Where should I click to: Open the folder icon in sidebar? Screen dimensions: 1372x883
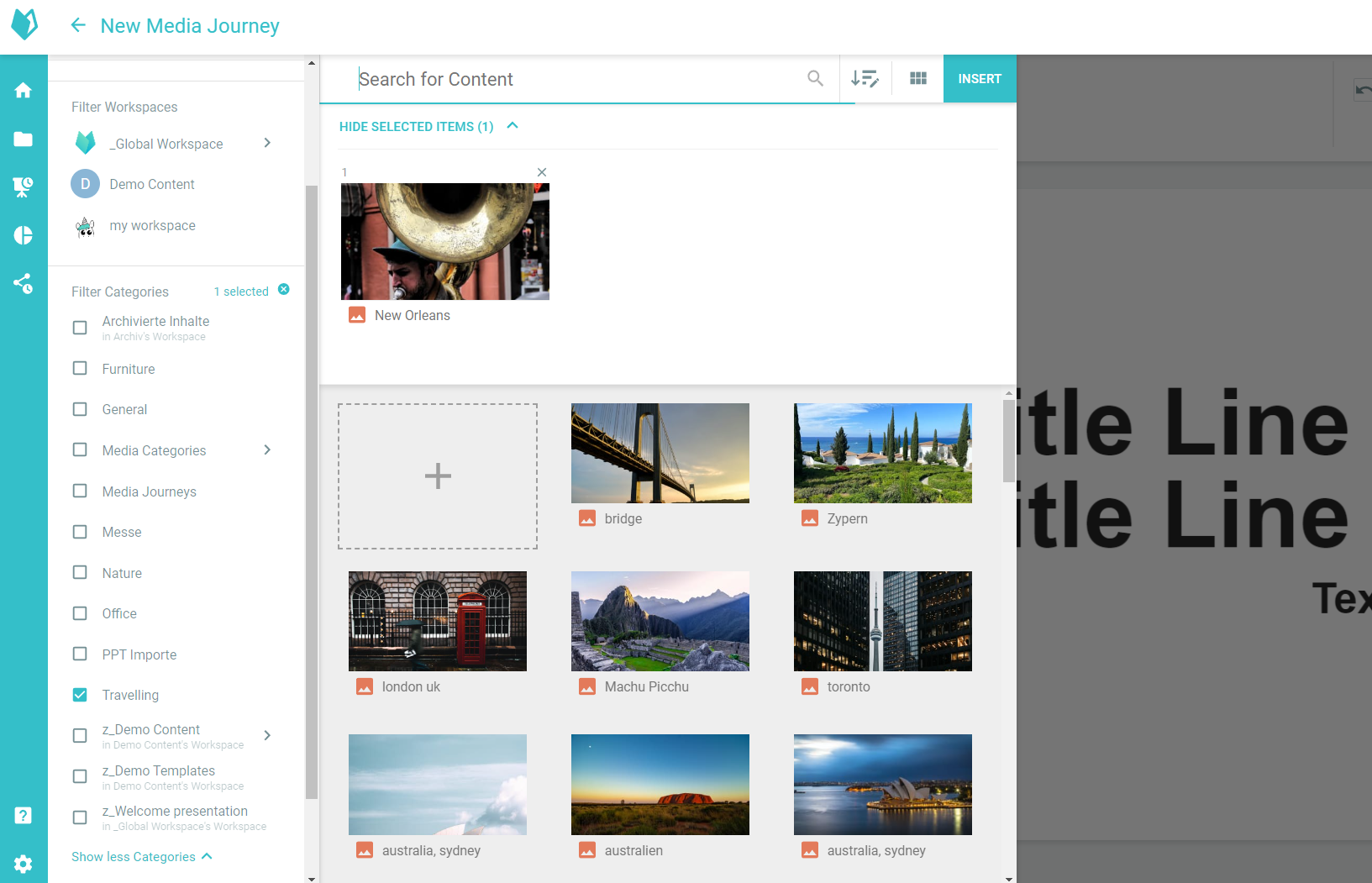[x=24, y=139]
